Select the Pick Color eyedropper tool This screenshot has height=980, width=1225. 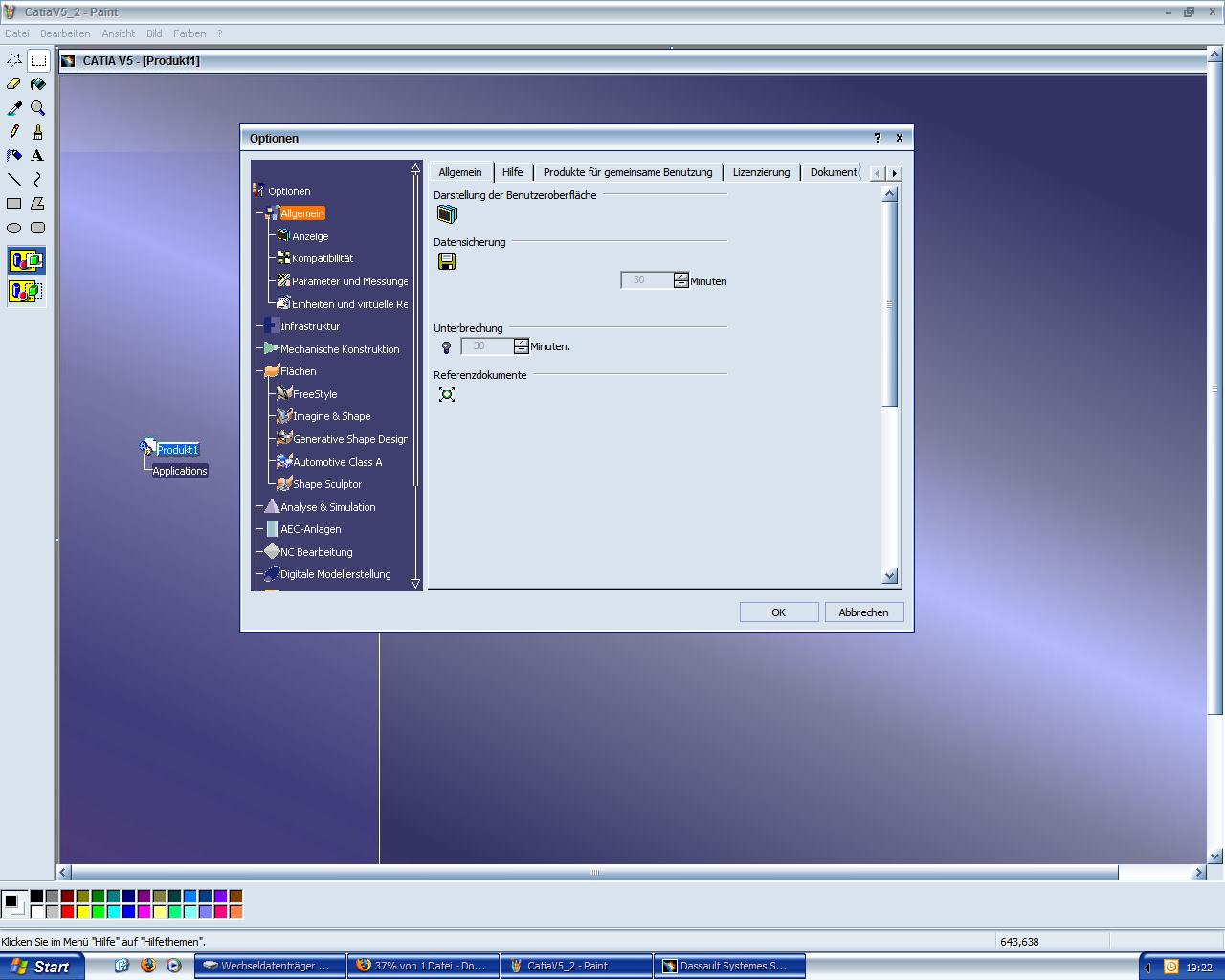[14, 108]
